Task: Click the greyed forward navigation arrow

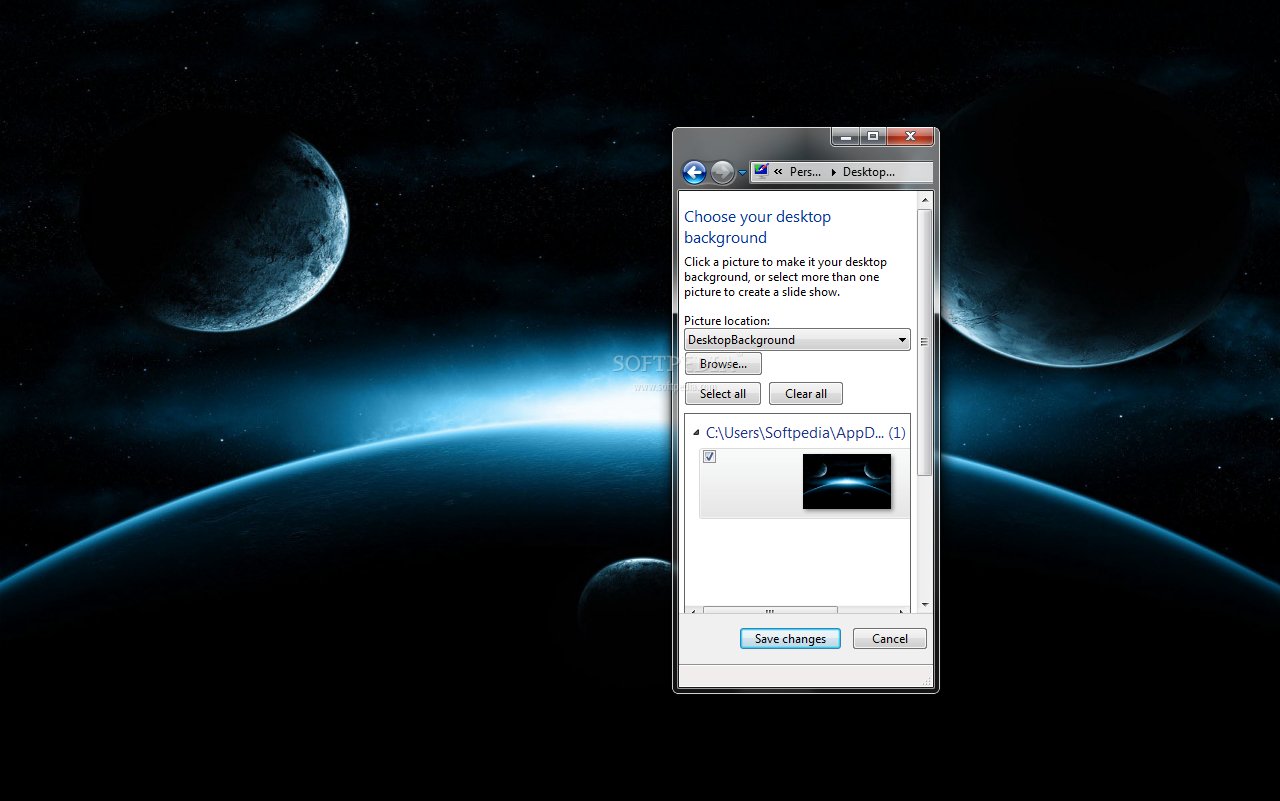Action: (x=722, y=172)
